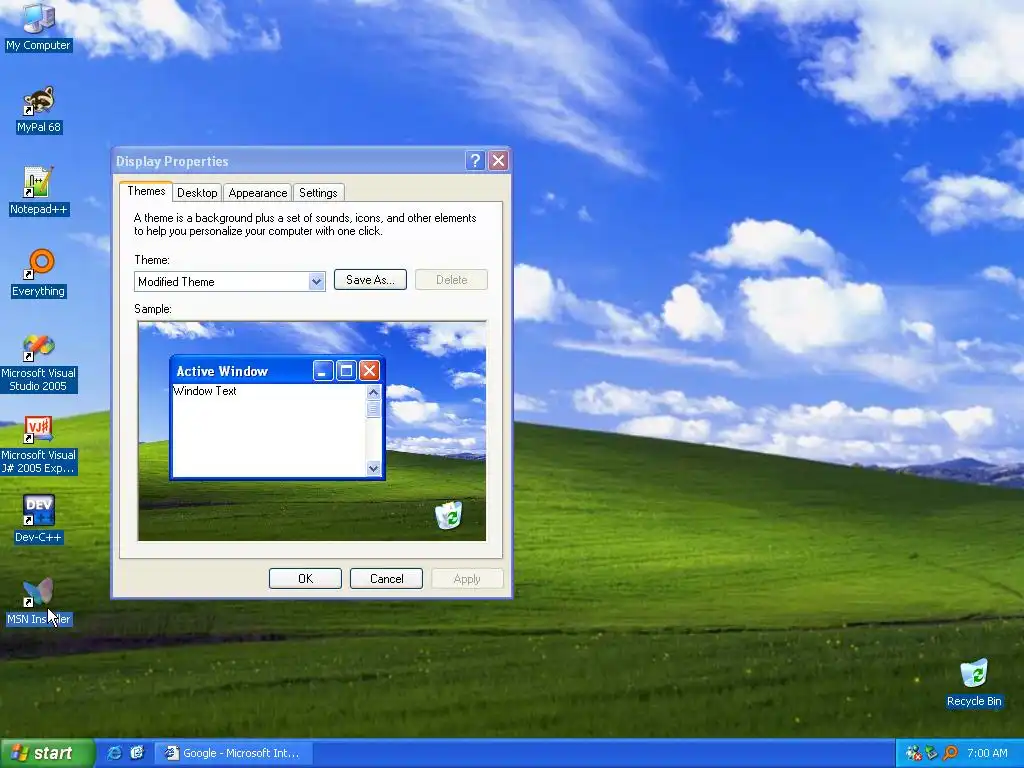Click the down arrow of the sample window scrollbar
1024x768 pixels.
coord(374,468)
